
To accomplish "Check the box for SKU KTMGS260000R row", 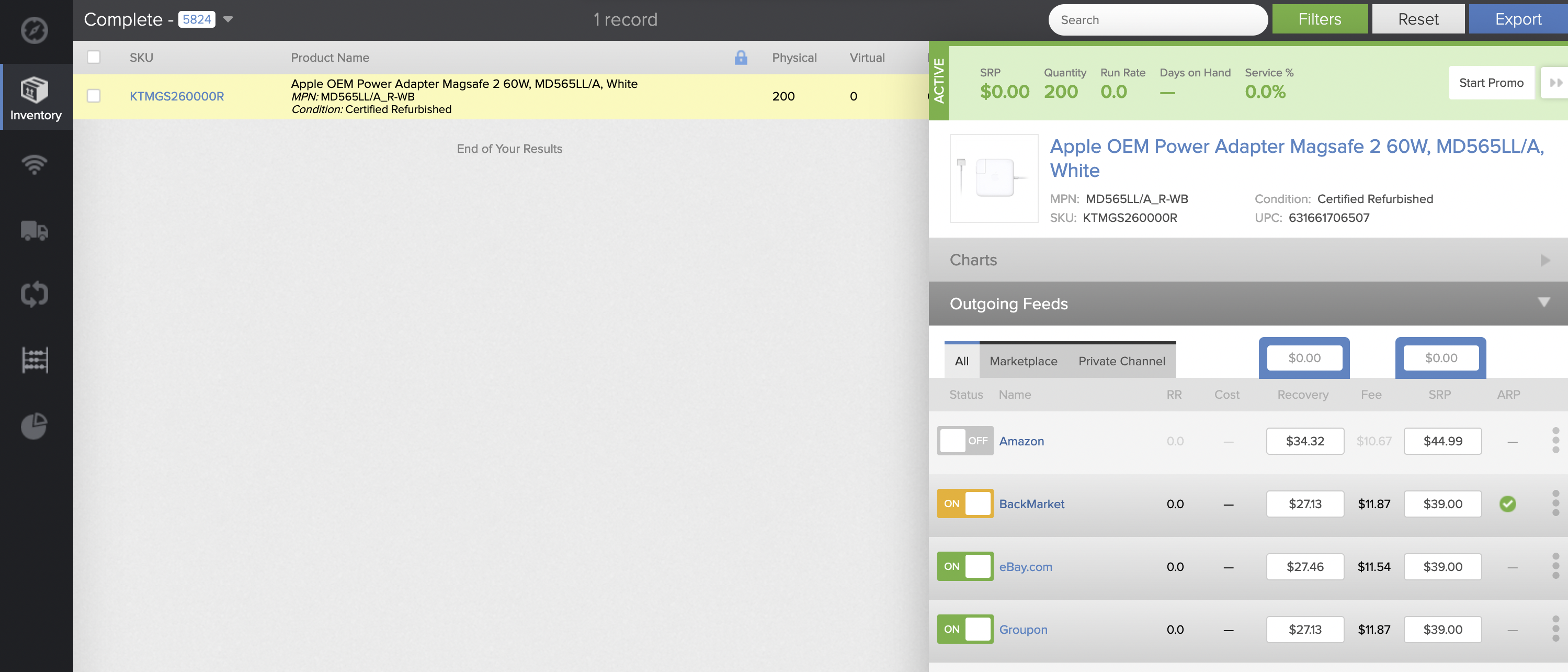I will (94, 96).
